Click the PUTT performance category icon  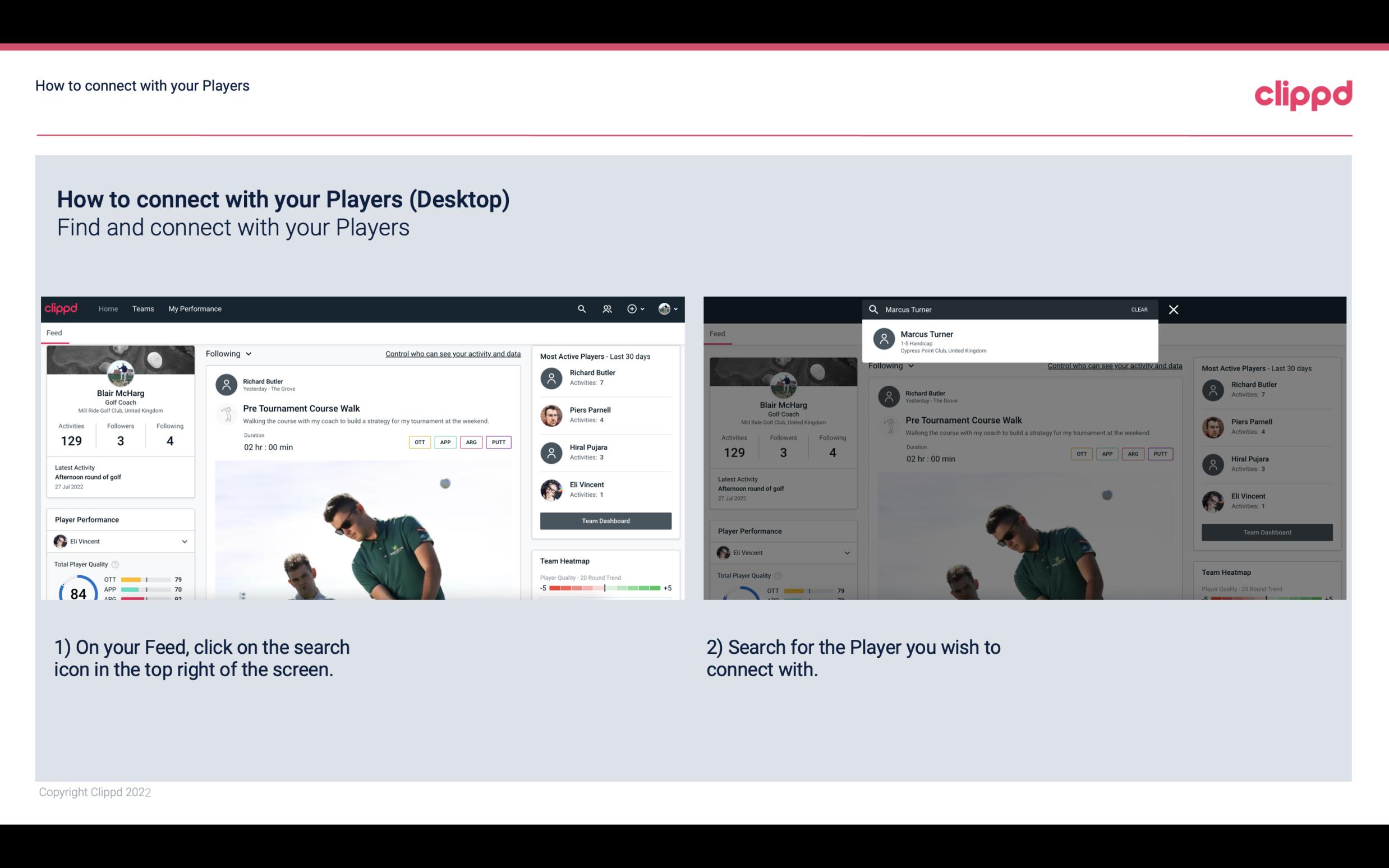click(498, 441)
